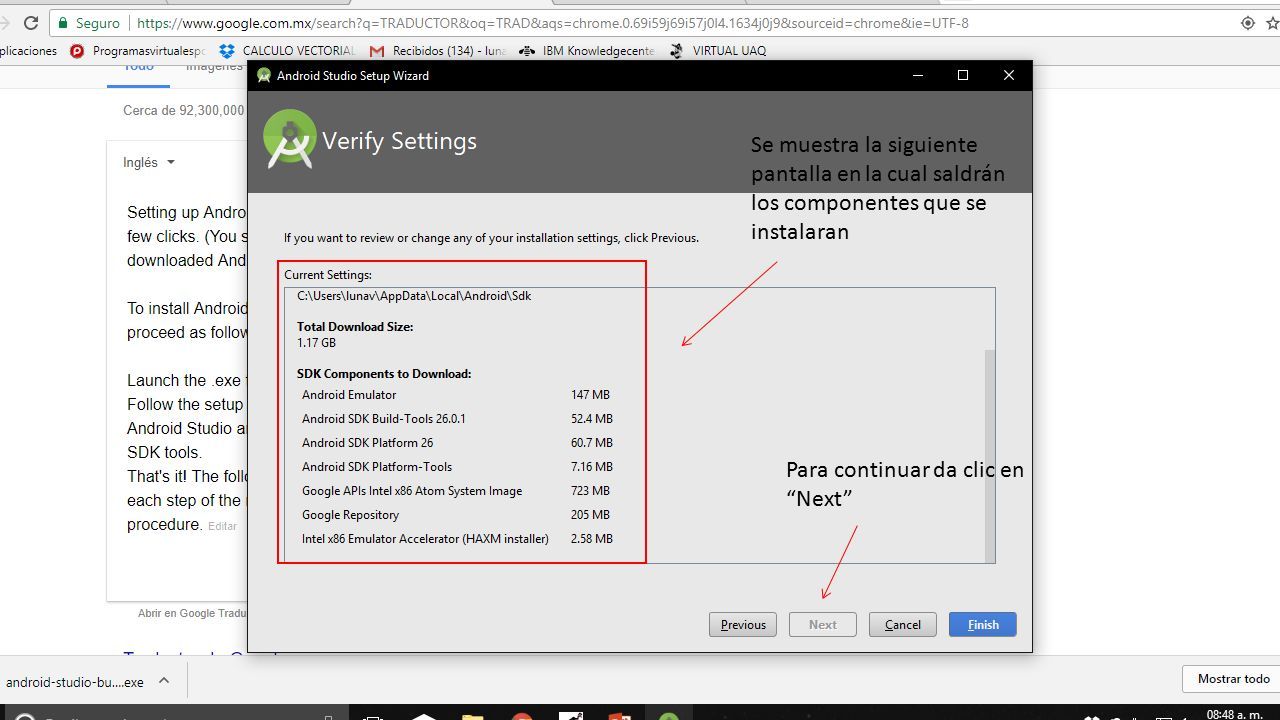Click the SDK path C:\Users\Iunav\AppData text

tap(414, 296)
